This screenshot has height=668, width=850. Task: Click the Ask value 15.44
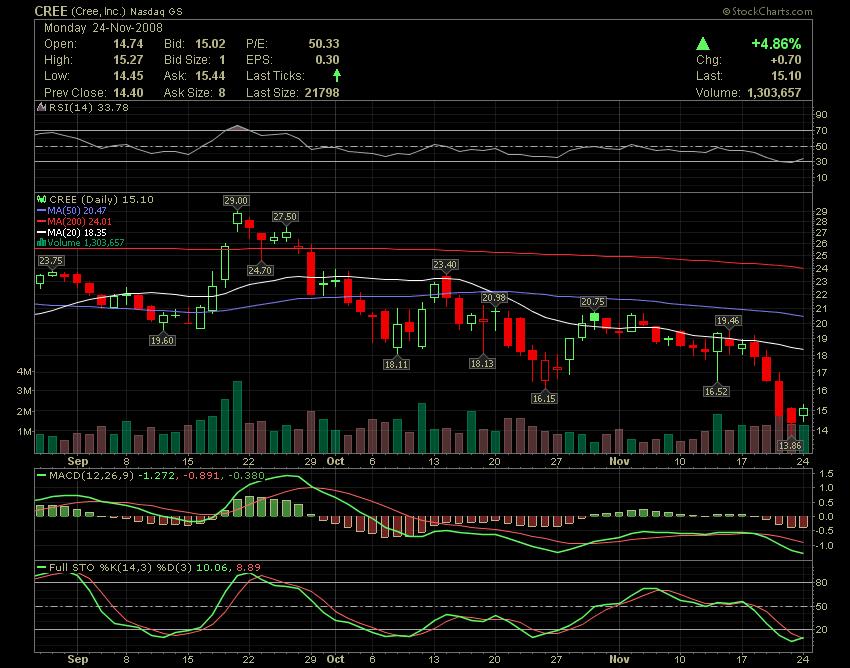[x=210, y=76]
